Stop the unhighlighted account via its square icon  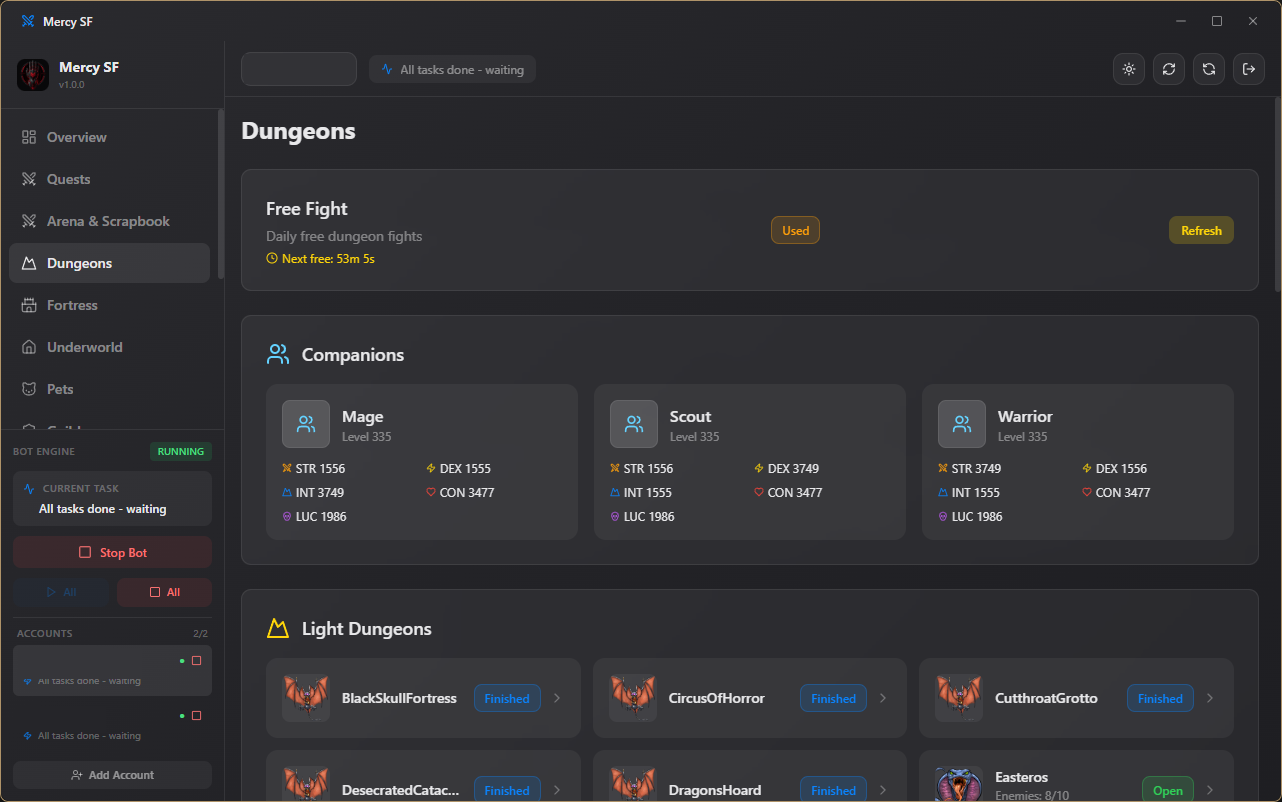pos(196,715)
